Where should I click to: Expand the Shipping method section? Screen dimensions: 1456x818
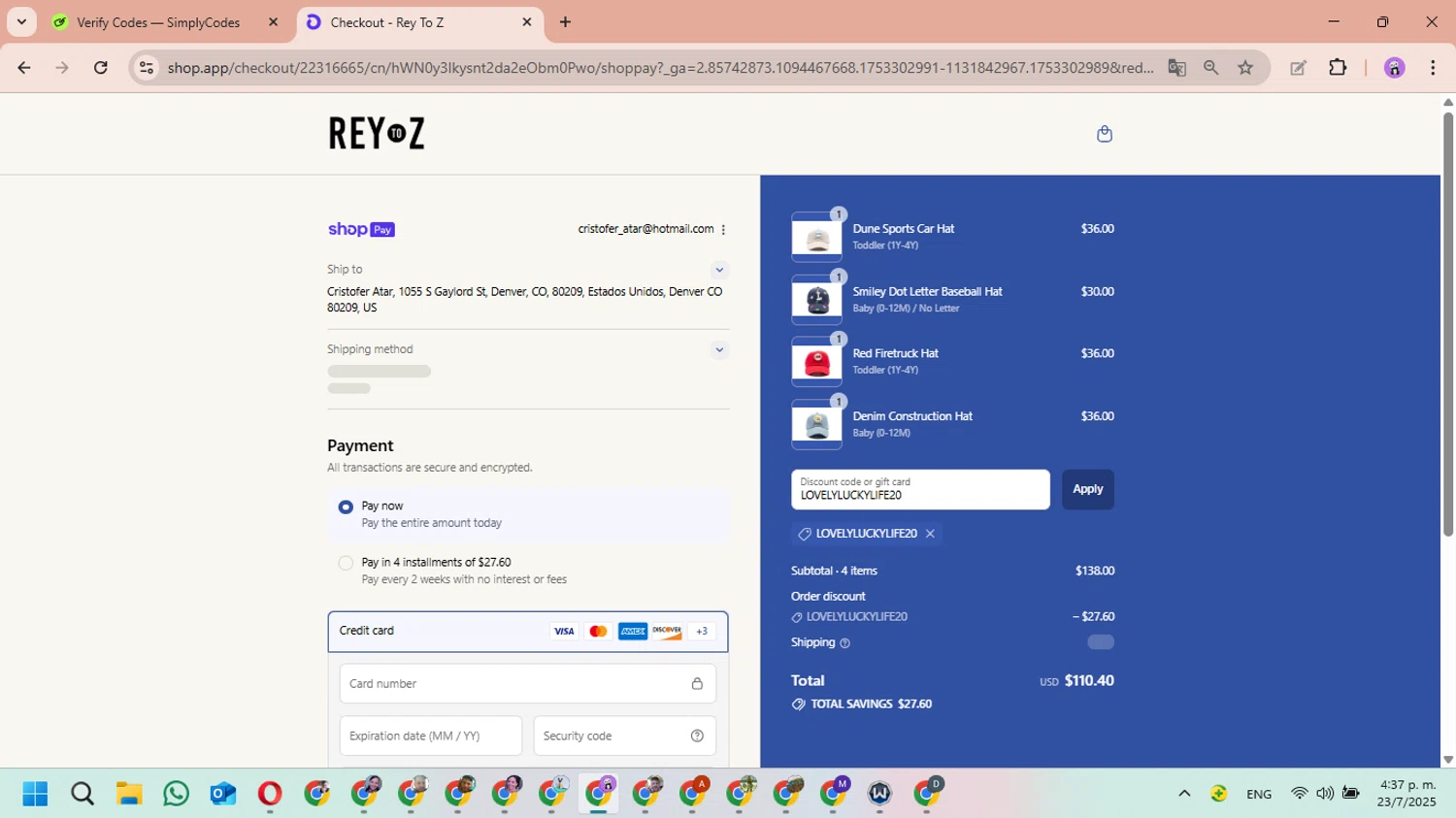tap(719, 350)
